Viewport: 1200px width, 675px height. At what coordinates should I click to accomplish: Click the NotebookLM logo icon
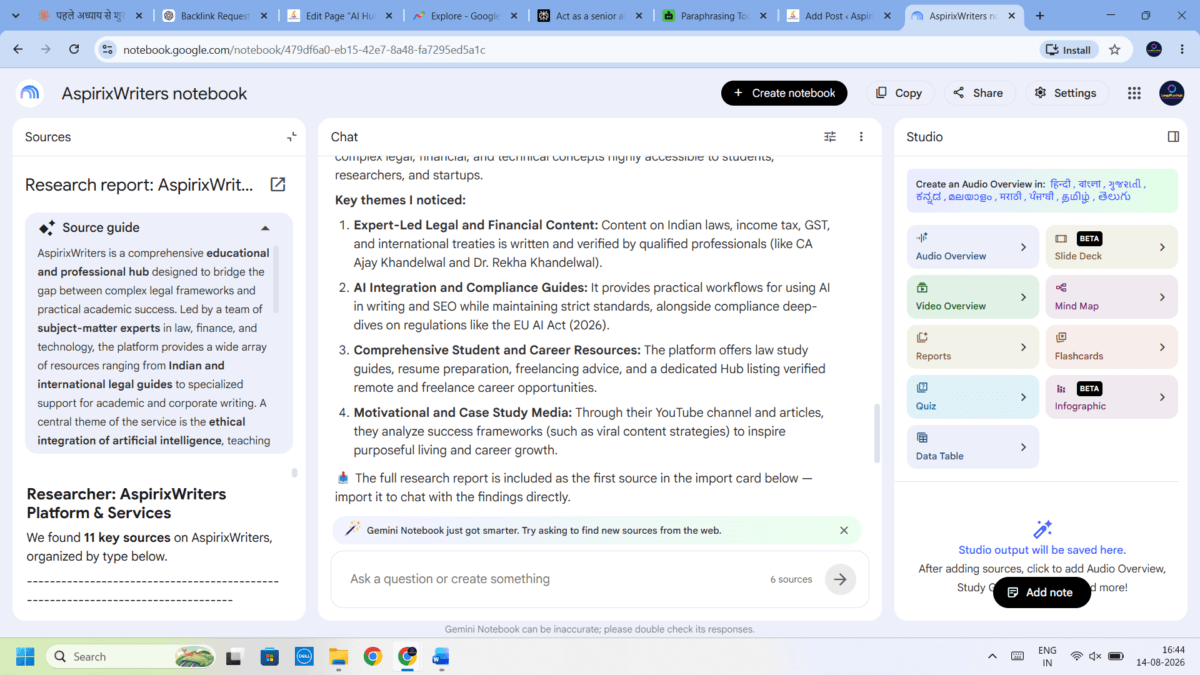click(30, 93)
